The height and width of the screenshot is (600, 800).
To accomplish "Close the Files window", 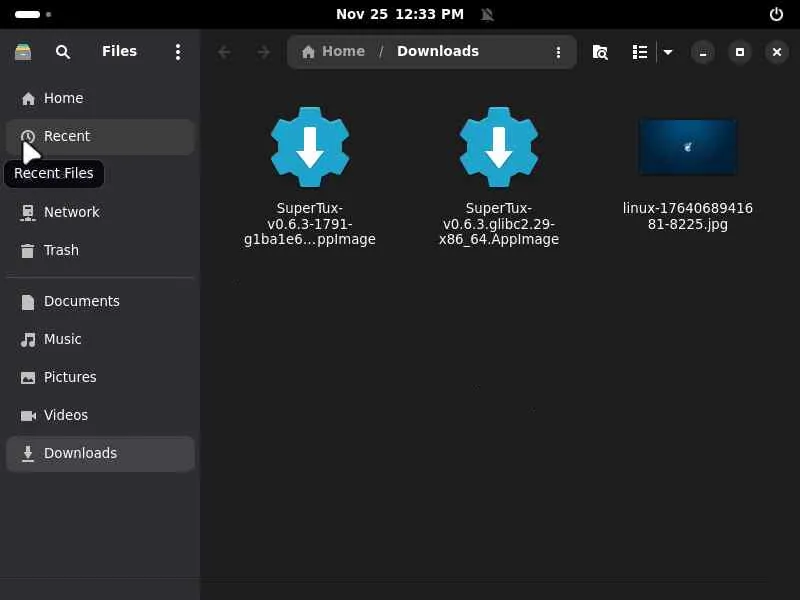I will pos(777,52).
